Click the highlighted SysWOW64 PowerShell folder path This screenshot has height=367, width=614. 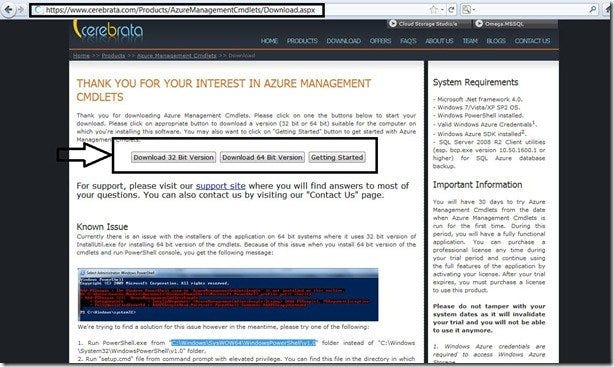243,343
